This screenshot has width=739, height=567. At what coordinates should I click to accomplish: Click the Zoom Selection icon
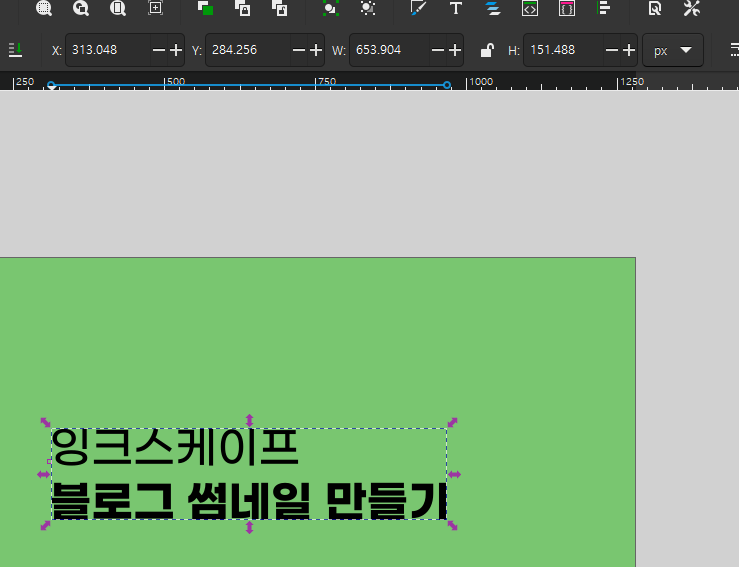click(x=44, y=8)
